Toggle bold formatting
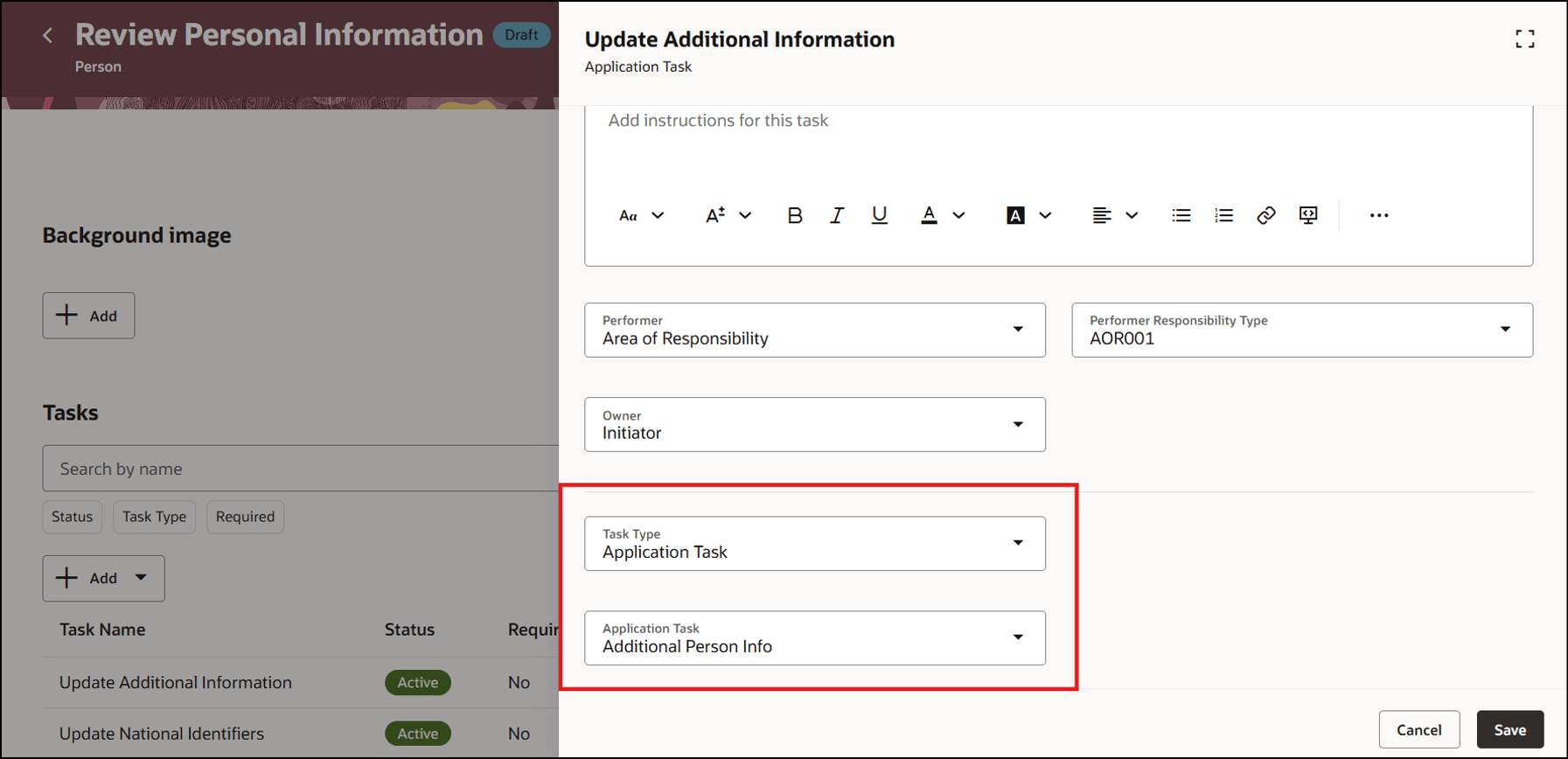 click(x=794, y=215)
